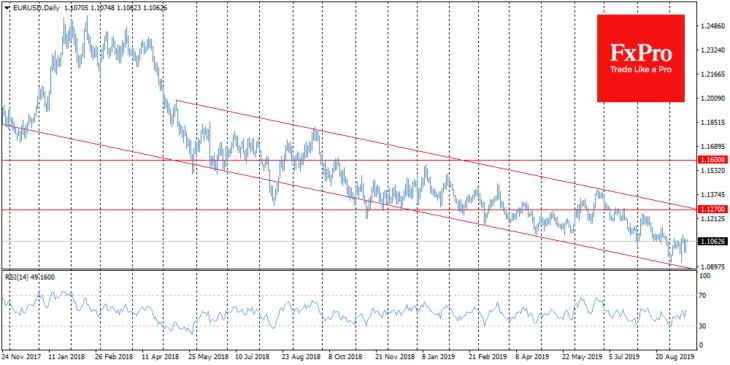Select the horizontal red line at 1.16000

pyautogui.click(x=348, y=160)
